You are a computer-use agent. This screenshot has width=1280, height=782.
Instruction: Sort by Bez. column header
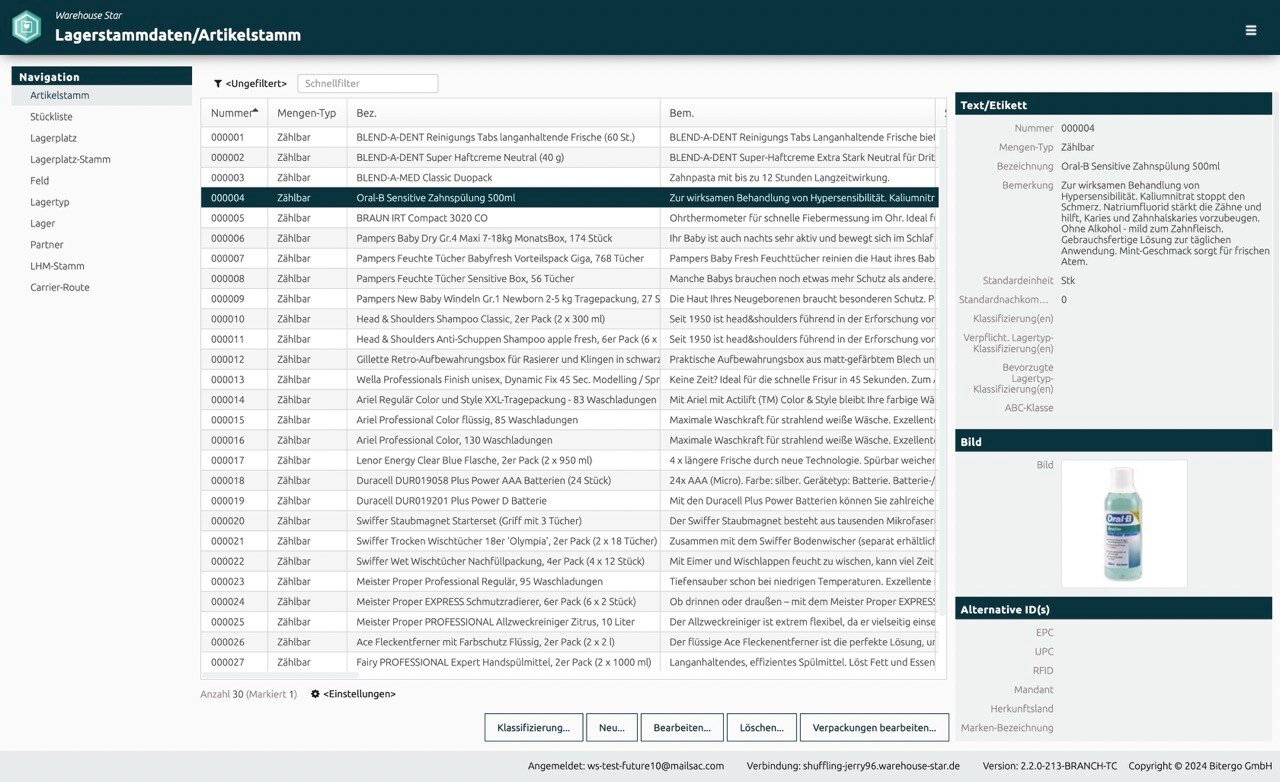pyautogui.click(x=503, y=113)
